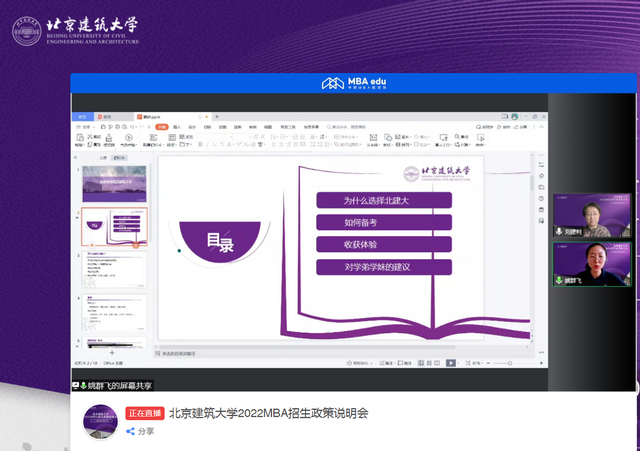Toggle bold formatting B

200,144
